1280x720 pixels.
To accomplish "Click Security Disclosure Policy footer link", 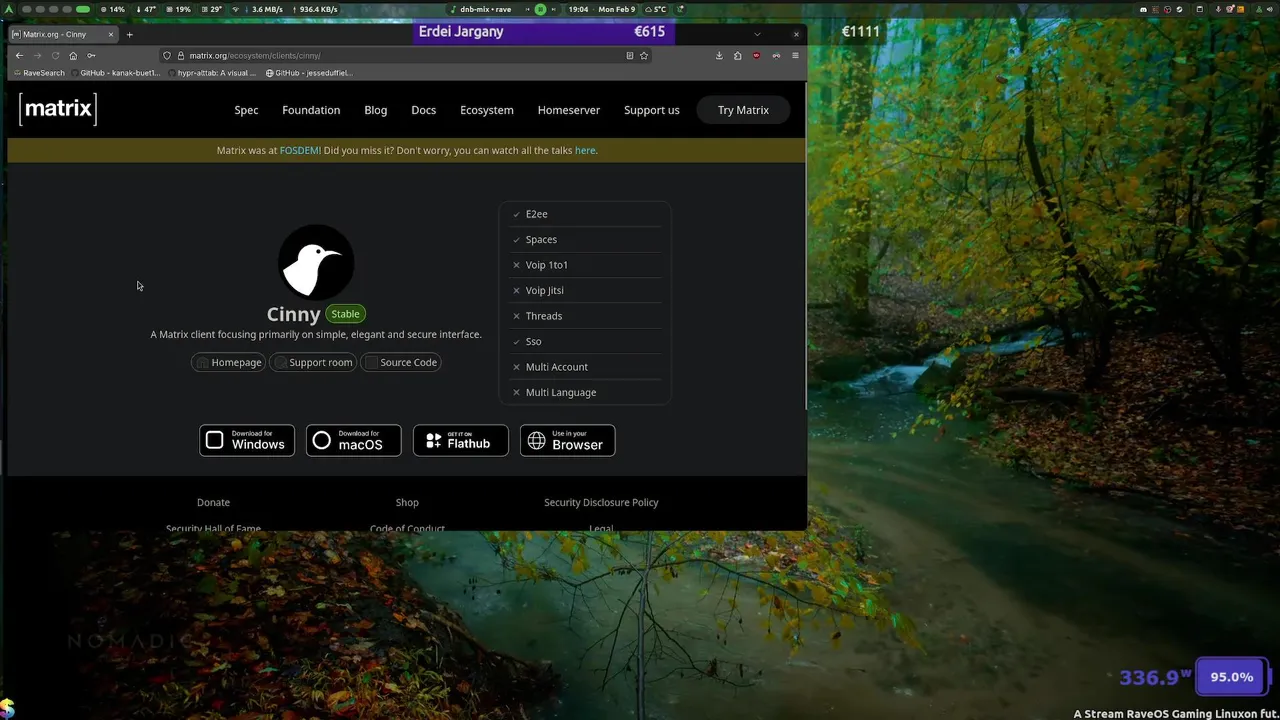I will pyautogui.click(x=601, y=502).
